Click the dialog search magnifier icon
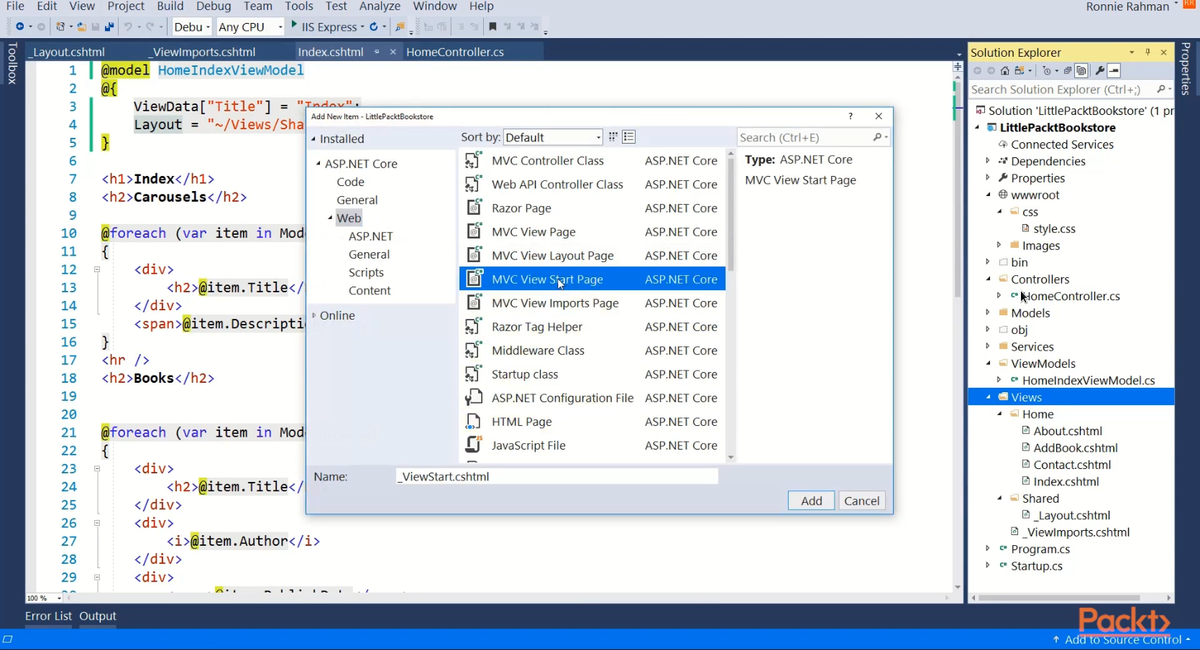The width and height of the screenshot is (1200, 650). pyautogui.click(x=877, y=137)
